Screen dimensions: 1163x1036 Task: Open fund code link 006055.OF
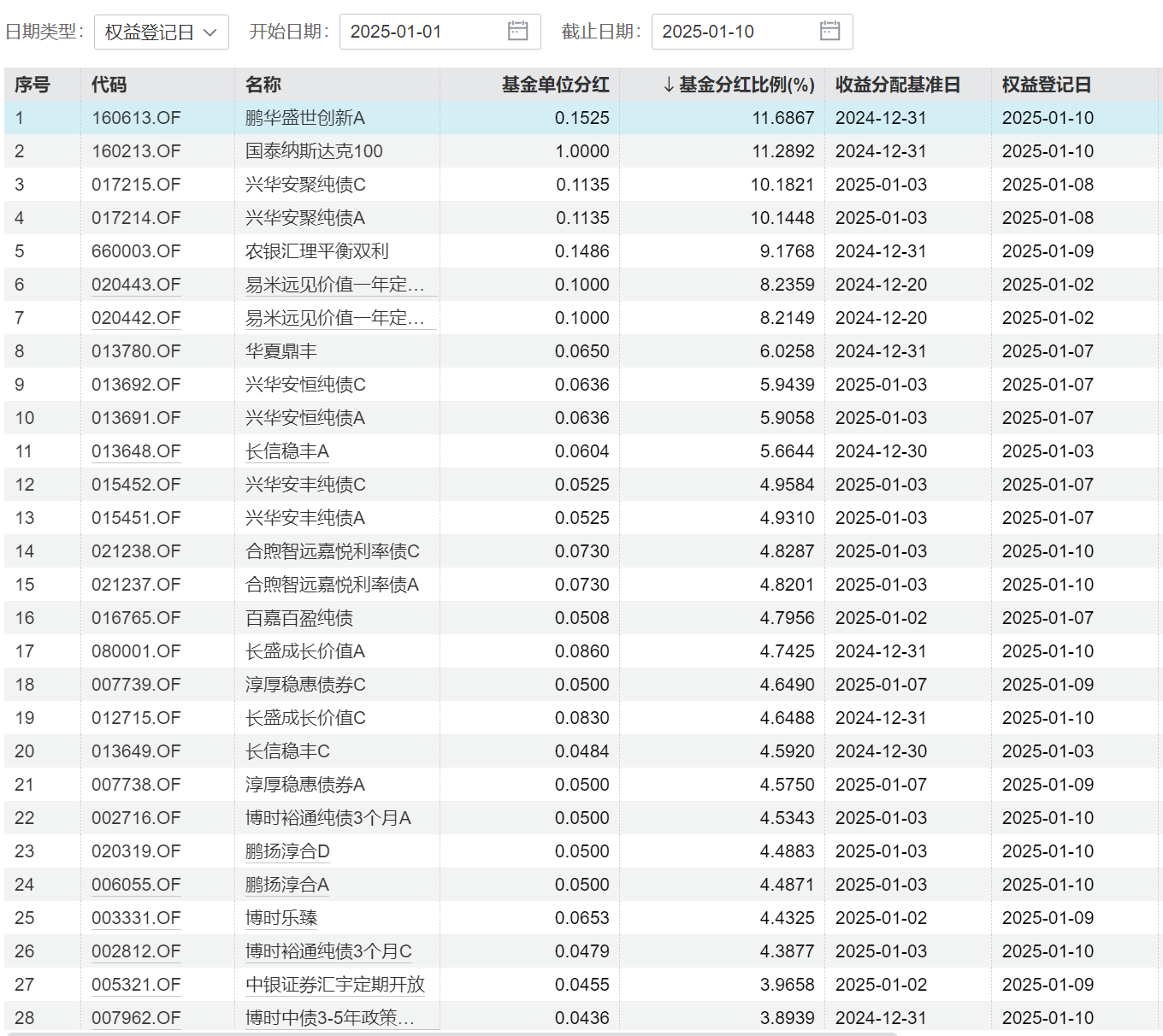[x=136, y=885]
